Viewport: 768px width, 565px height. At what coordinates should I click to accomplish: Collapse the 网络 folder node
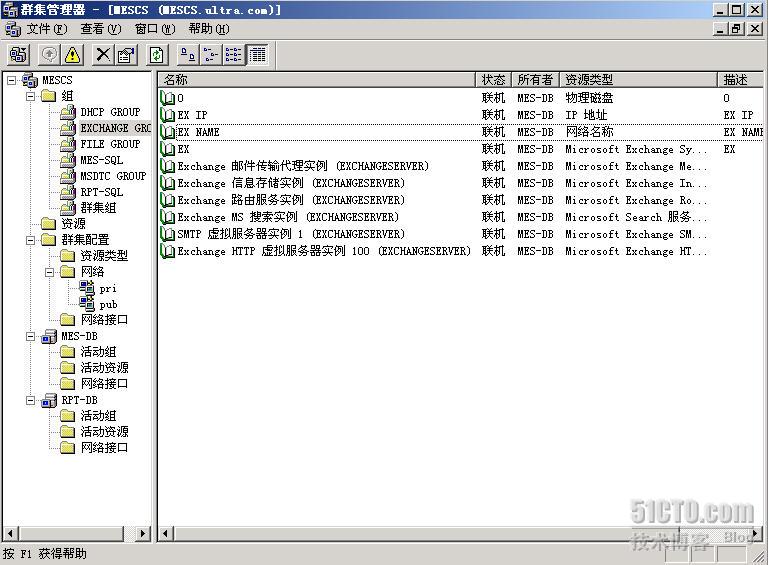click(49, 272)
